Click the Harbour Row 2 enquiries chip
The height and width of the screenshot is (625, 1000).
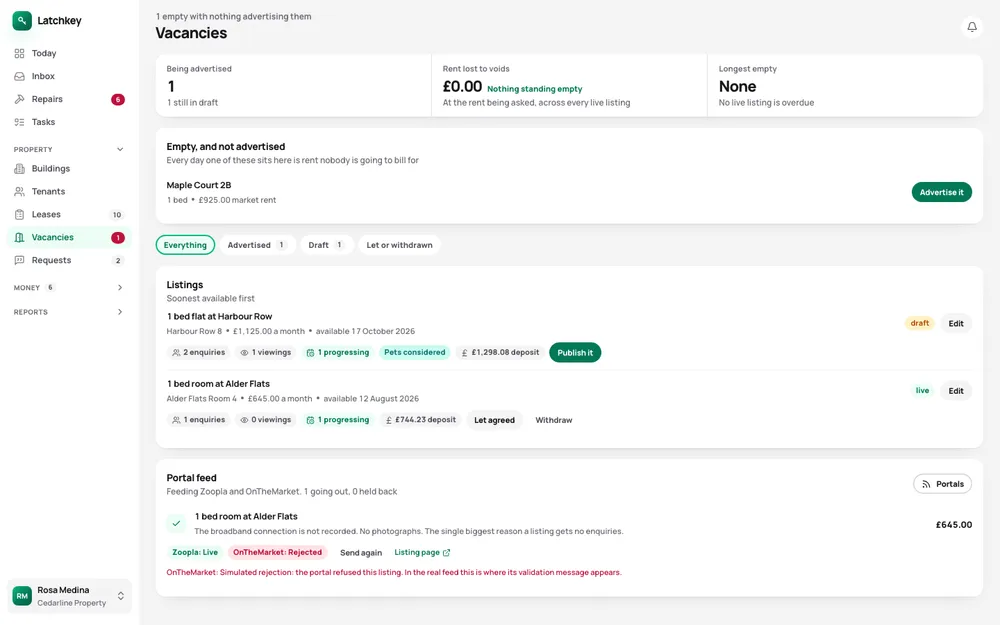point(198,353)
